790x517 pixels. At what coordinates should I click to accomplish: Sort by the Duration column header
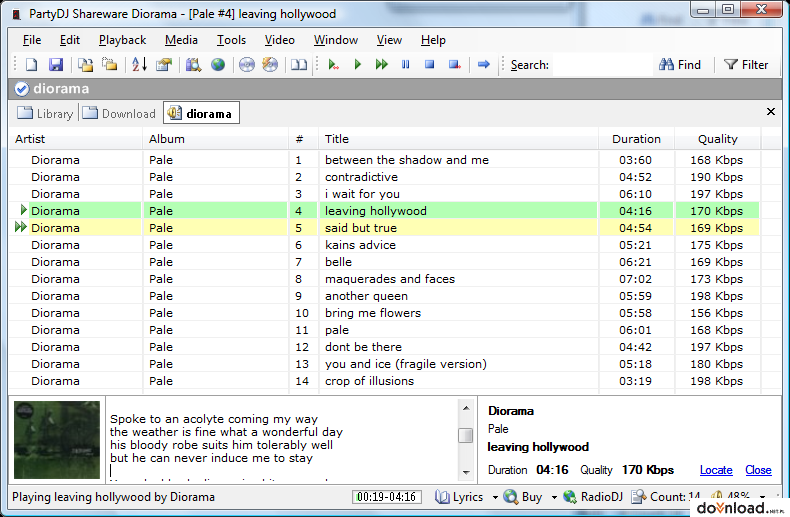coord(636,139)
